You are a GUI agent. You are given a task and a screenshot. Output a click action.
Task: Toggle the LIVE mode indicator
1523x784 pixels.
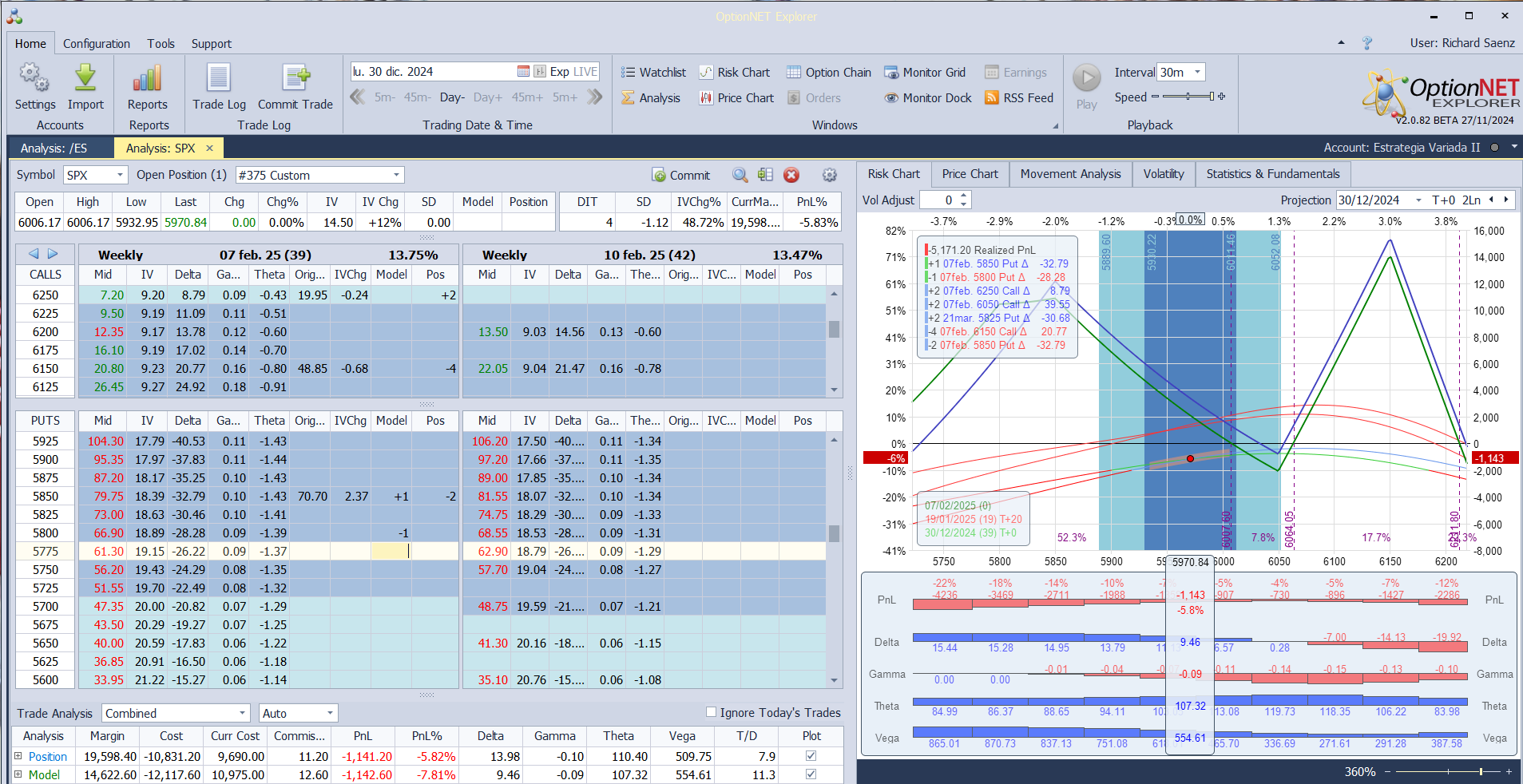[x=585, y=72]
